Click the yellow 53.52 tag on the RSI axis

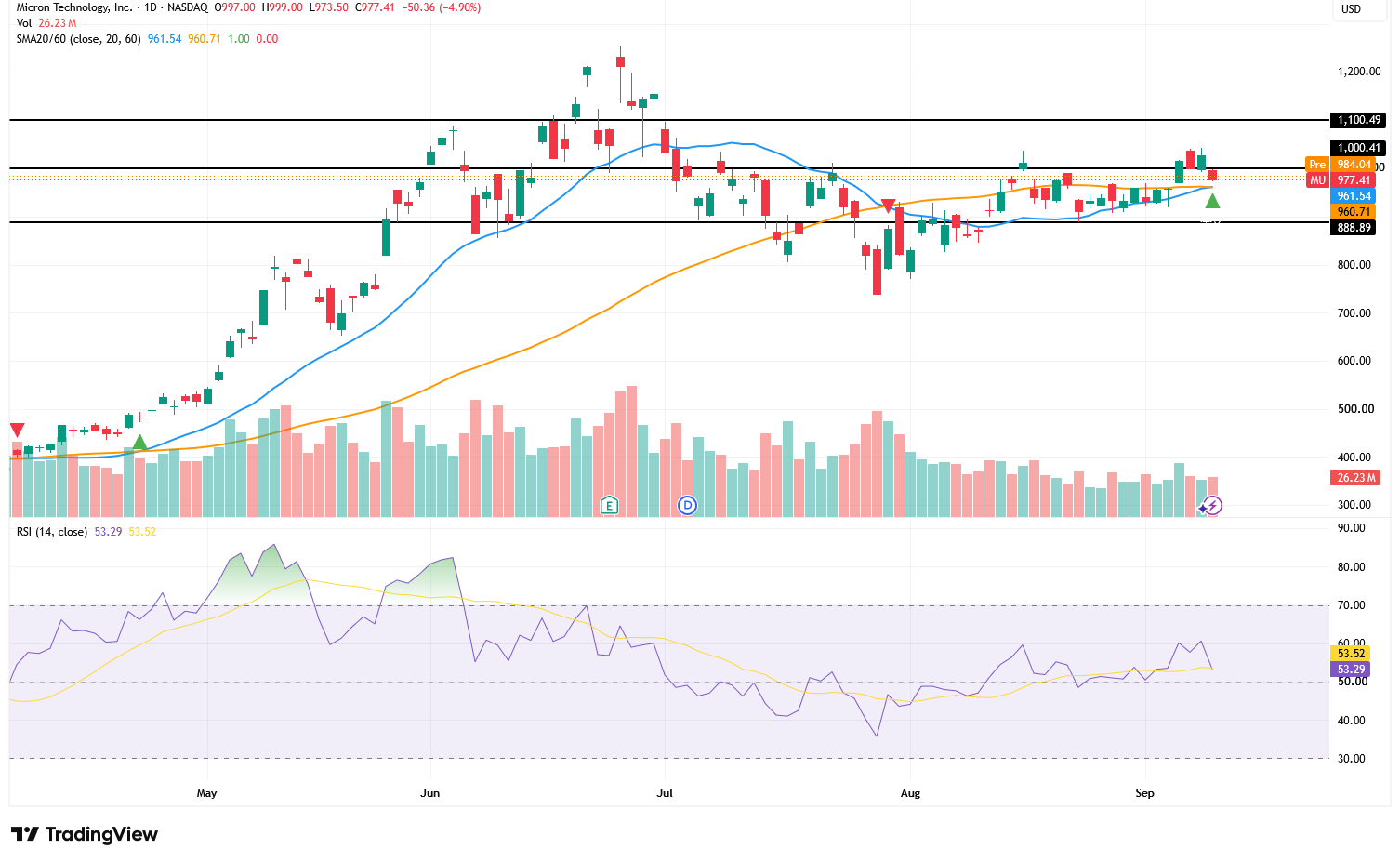tap(1351, 654)
